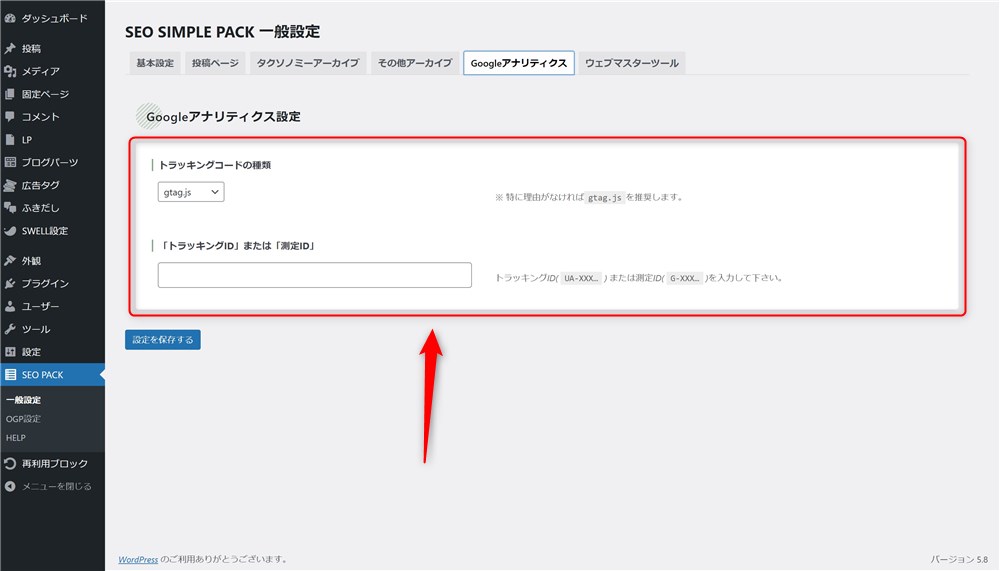Collapse sidebar via メニューを閉じる
The width and height of the screenshot is (1000, 571).
point(52,486)
